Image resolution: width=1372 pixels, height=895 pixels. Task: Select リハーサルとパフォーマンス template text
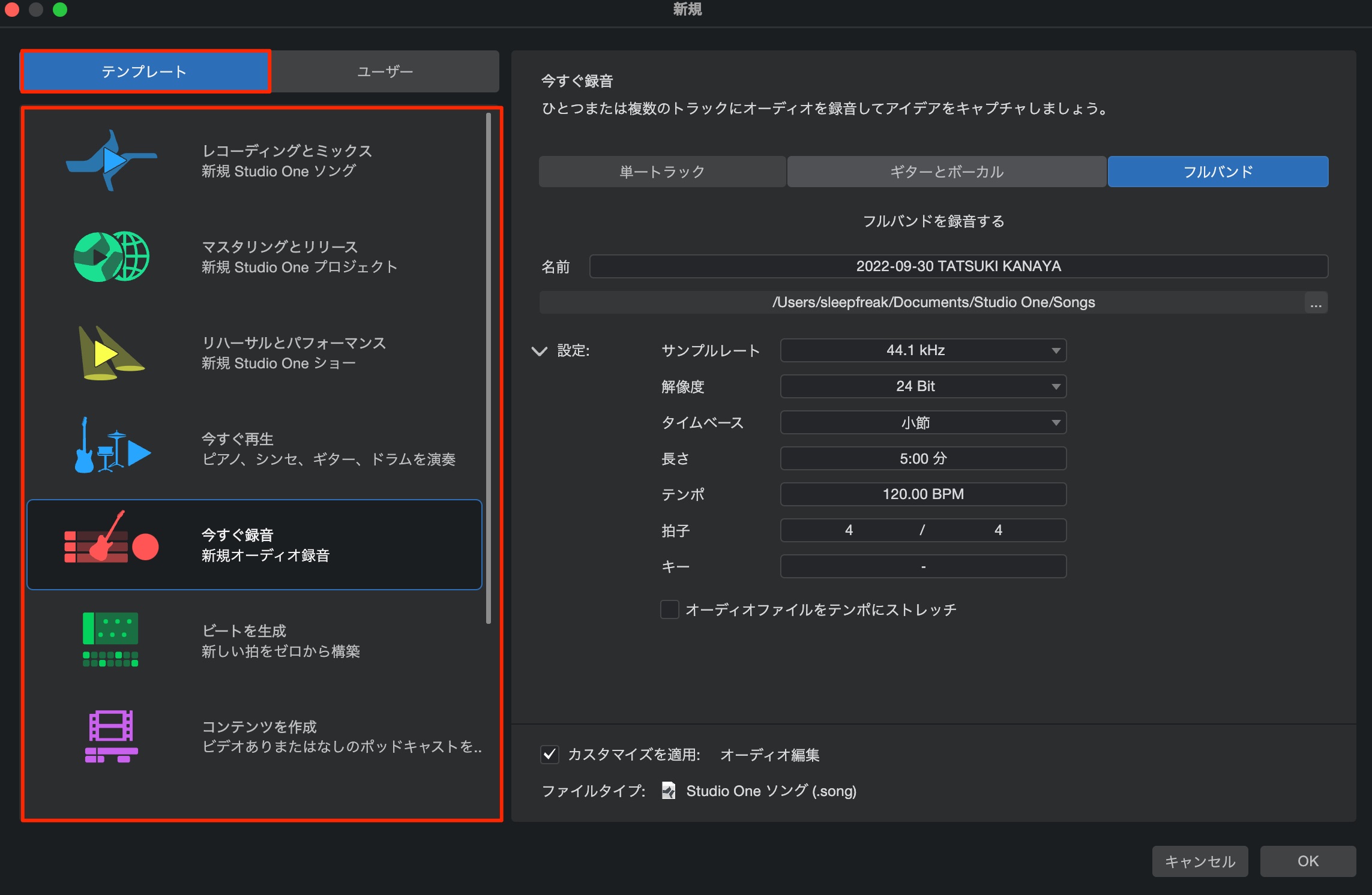294,343
